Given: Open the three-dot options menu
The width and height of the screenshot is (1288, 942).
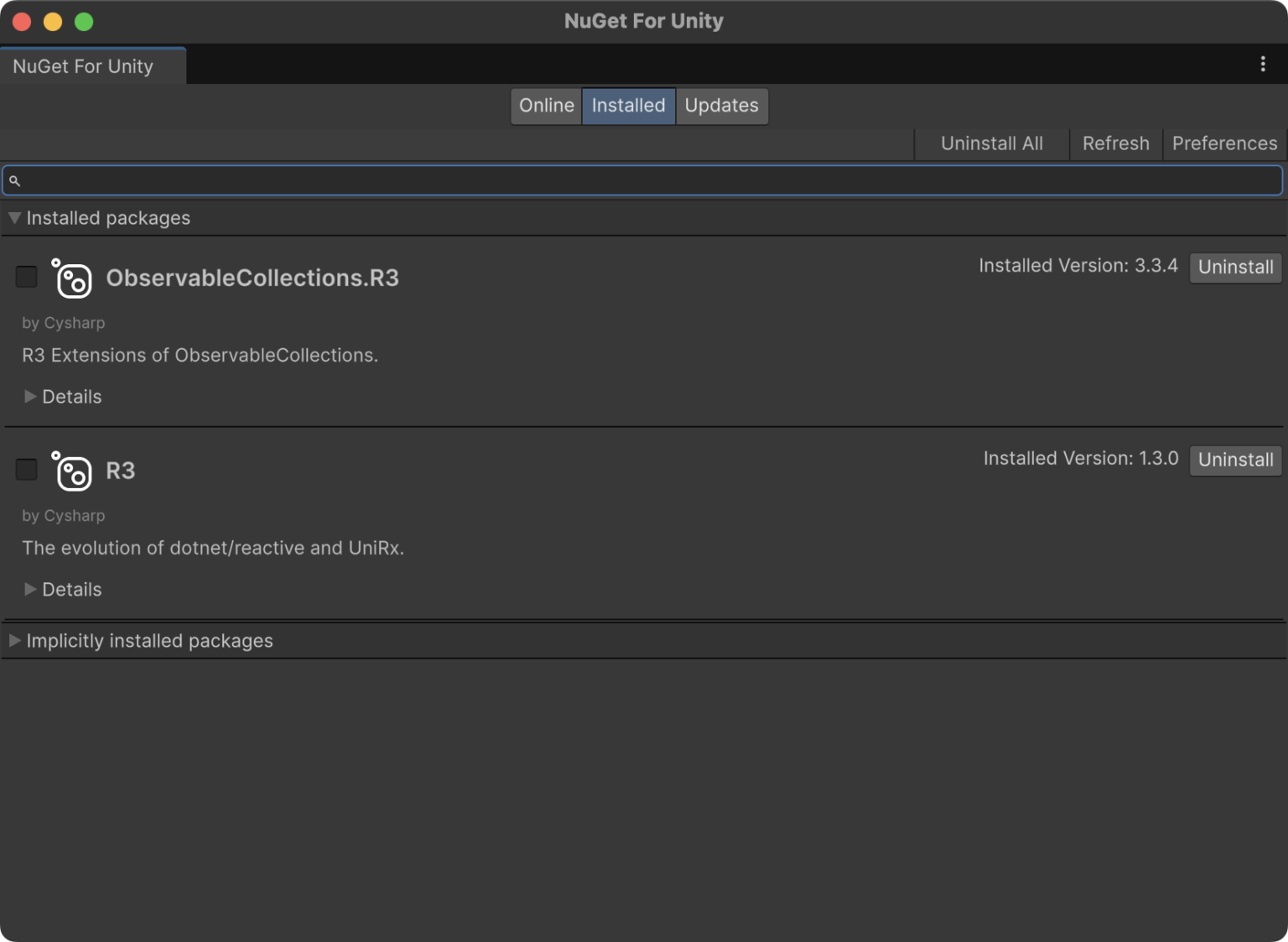Looking at the screenshot, I should (x=1262, y=64).
